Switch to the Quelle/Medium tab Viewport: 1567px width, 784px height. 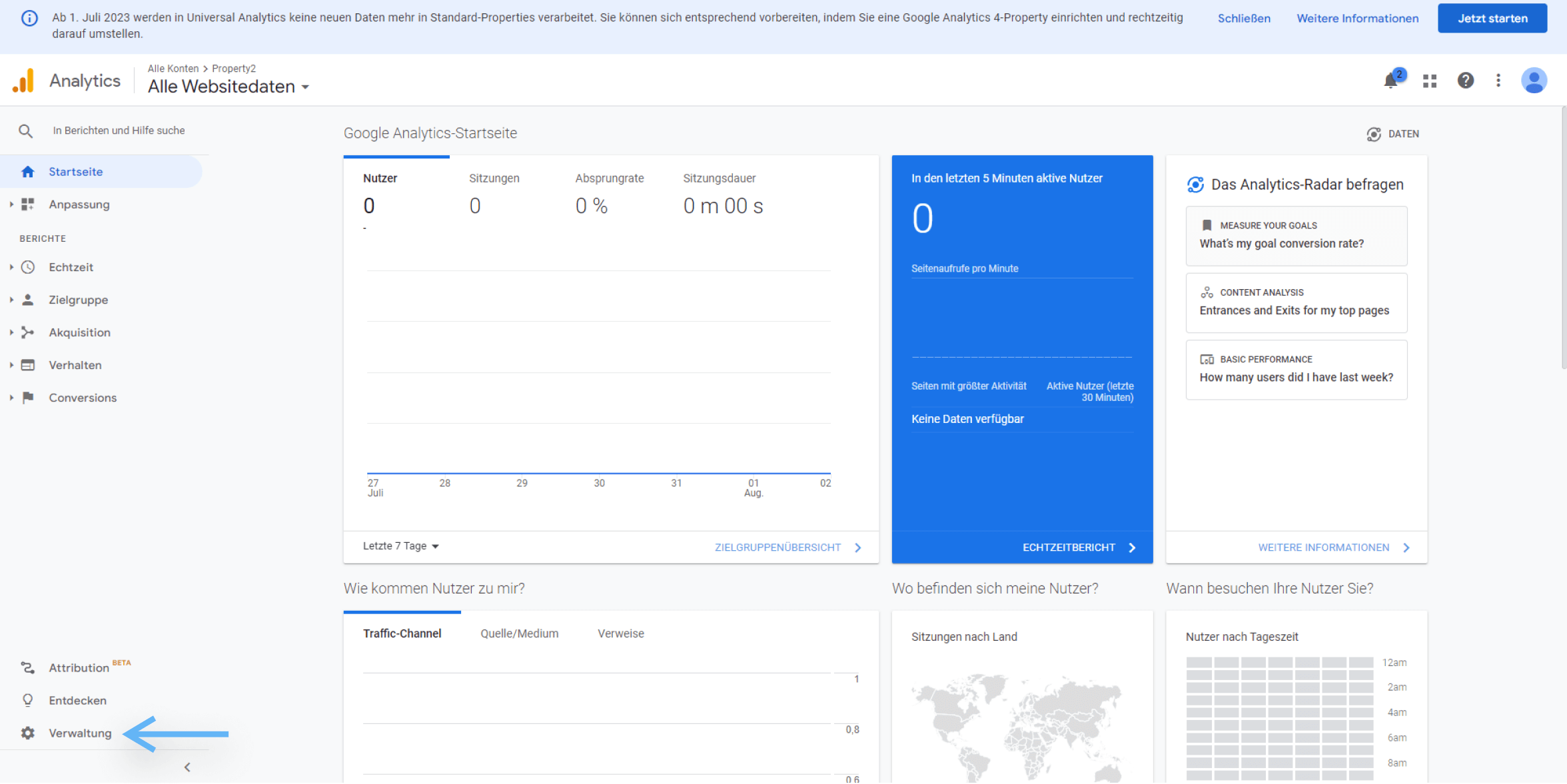(x=519, y=633)
